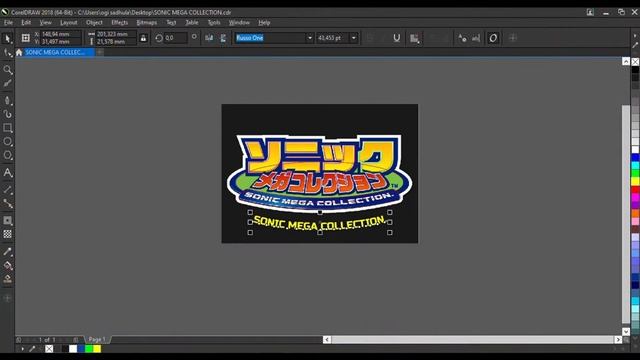Click the property bar quick customize plus
This screenshot has width=640, height=360.
[x=513, y=38]
